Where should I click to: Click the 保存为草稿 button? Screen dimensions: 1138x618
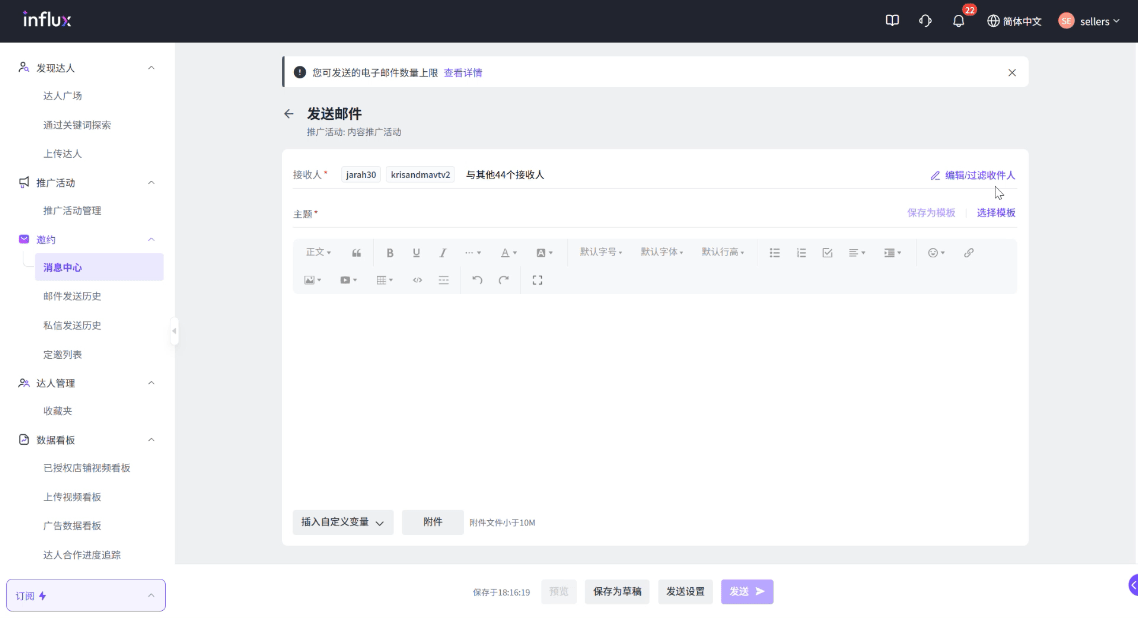coord(617,592)
